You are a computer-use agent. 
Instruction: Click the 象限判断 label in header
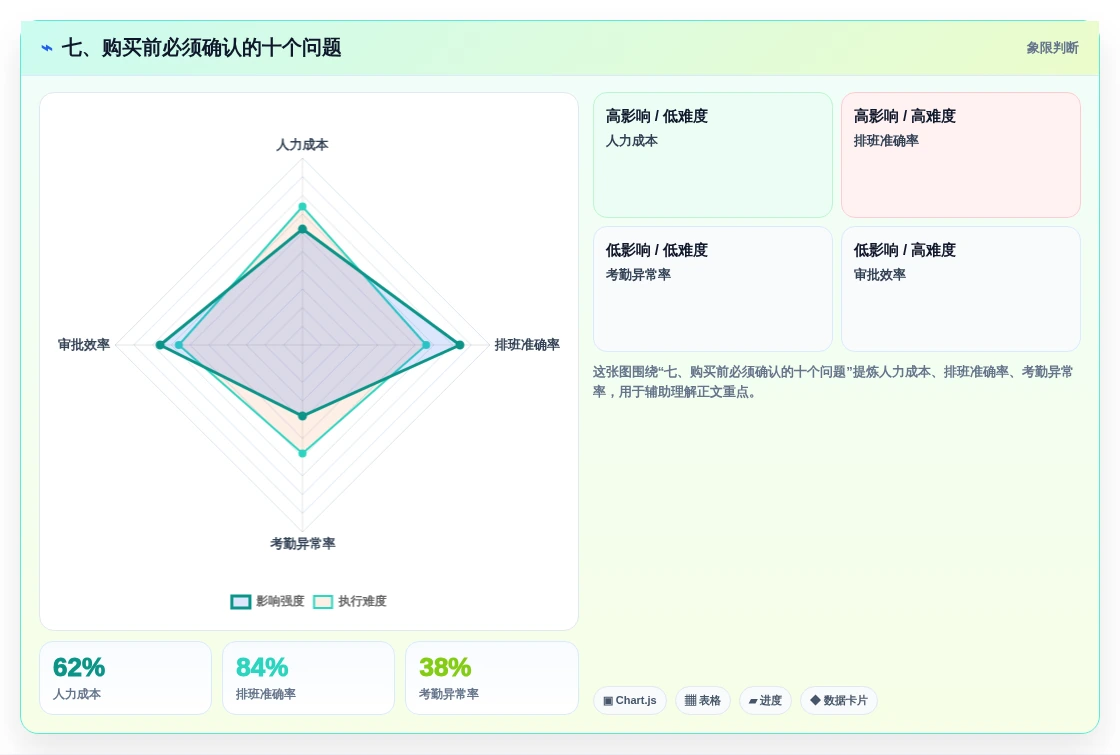[x=1052, y=48]
